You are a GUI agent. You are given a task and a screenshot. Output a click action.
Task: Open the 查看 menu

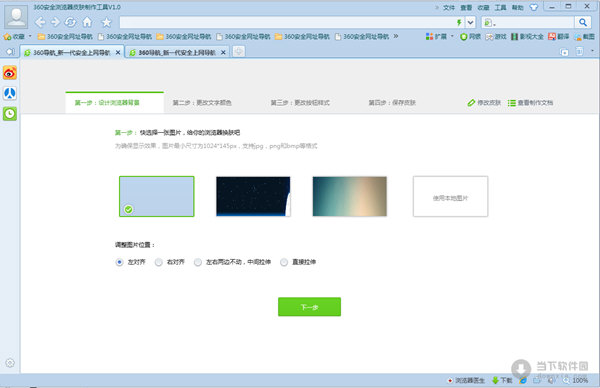[466, 7]
